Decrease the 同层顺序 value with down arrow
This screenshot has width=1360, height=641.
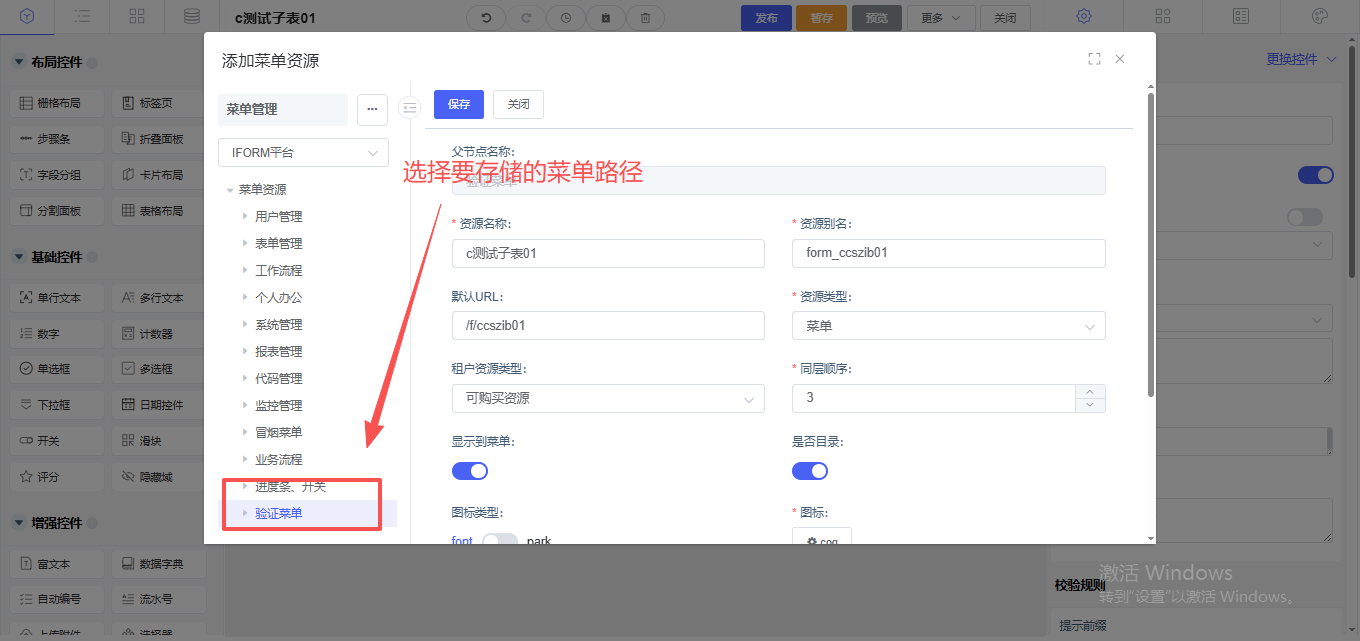coord(1089,405)
